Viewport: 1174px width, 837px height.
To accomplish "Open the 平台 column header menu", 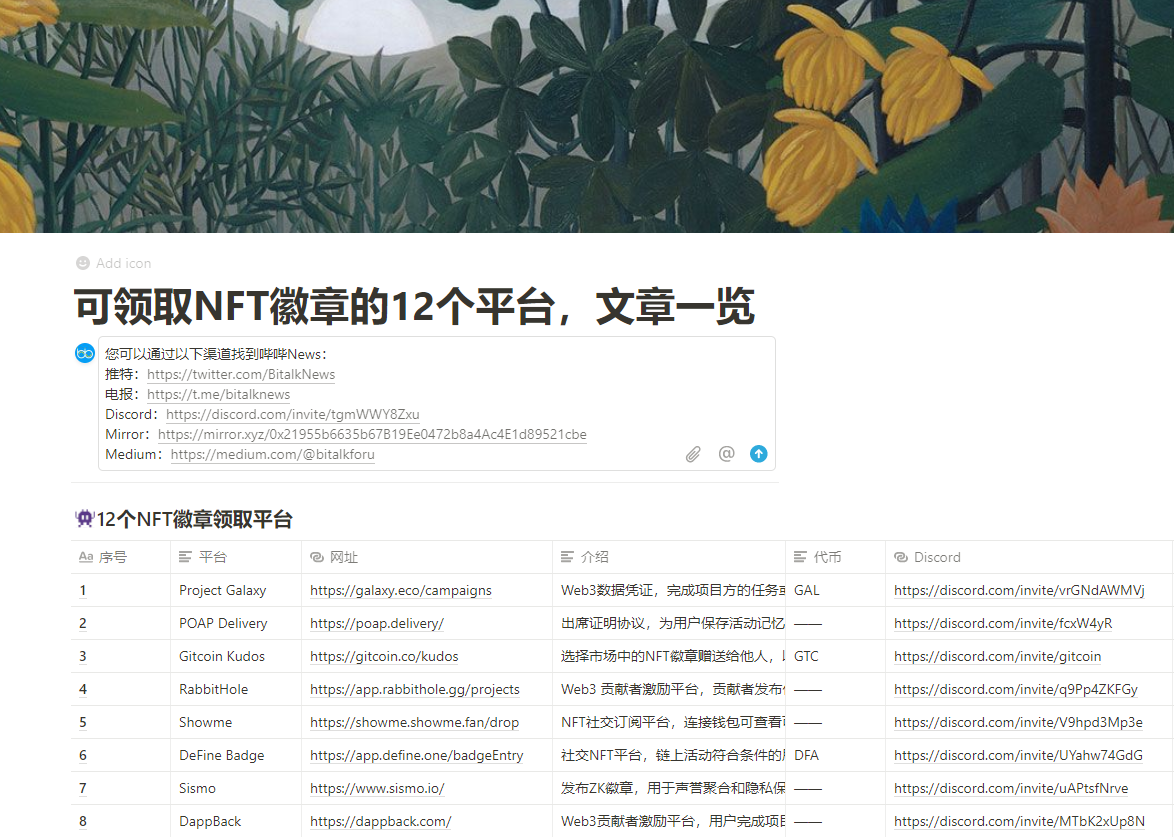I will [x=236, y=557].
